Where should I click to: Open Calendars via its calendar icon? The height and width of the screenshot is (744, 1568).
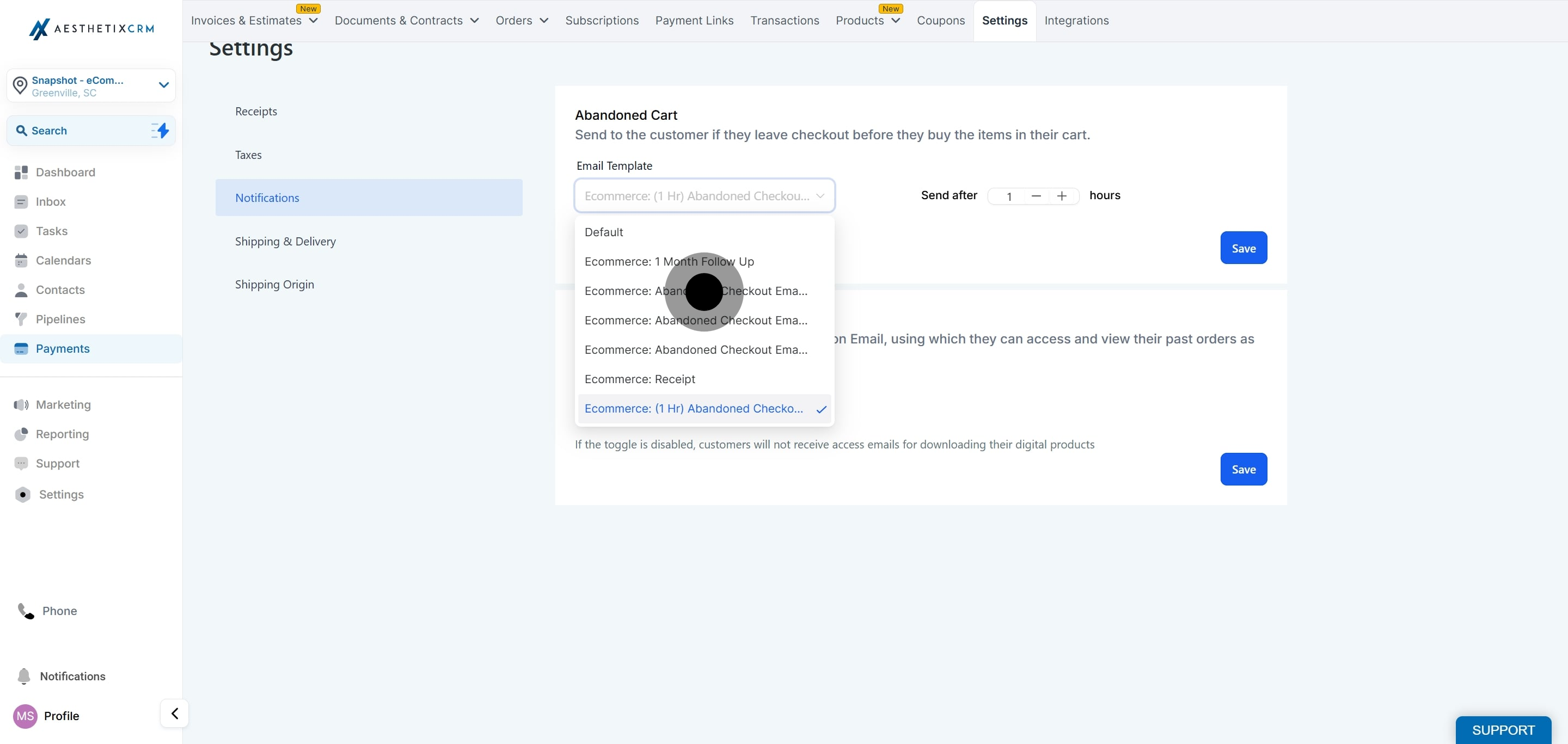click(21, 261)
